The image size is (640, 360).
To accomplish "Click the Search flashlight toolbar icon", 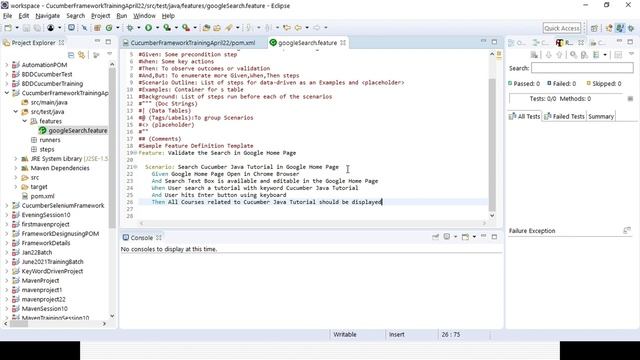I will click(x=229, y=28).
